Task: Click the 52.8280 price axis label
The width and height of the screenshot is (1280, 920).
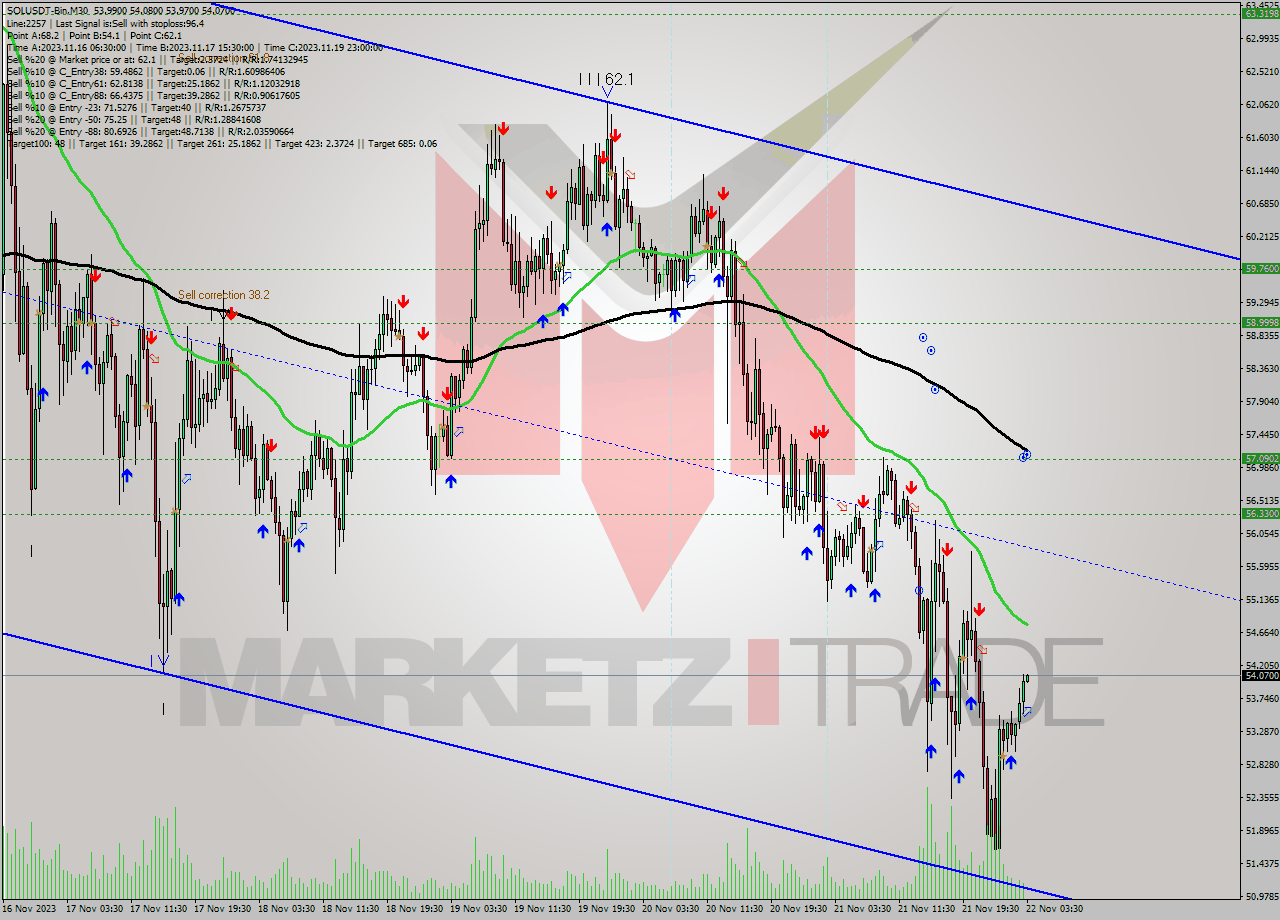Action: click(x=1260, y=764)
